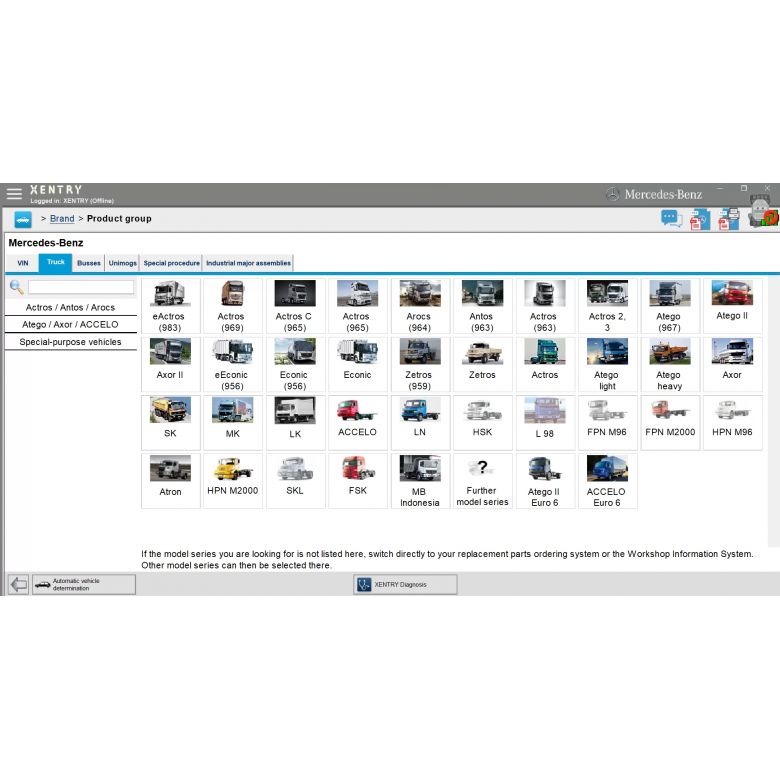The width and height of the screenshot is (780, 780).
Task: Pick the L 98 truck tile
Action: pos(545,423)
